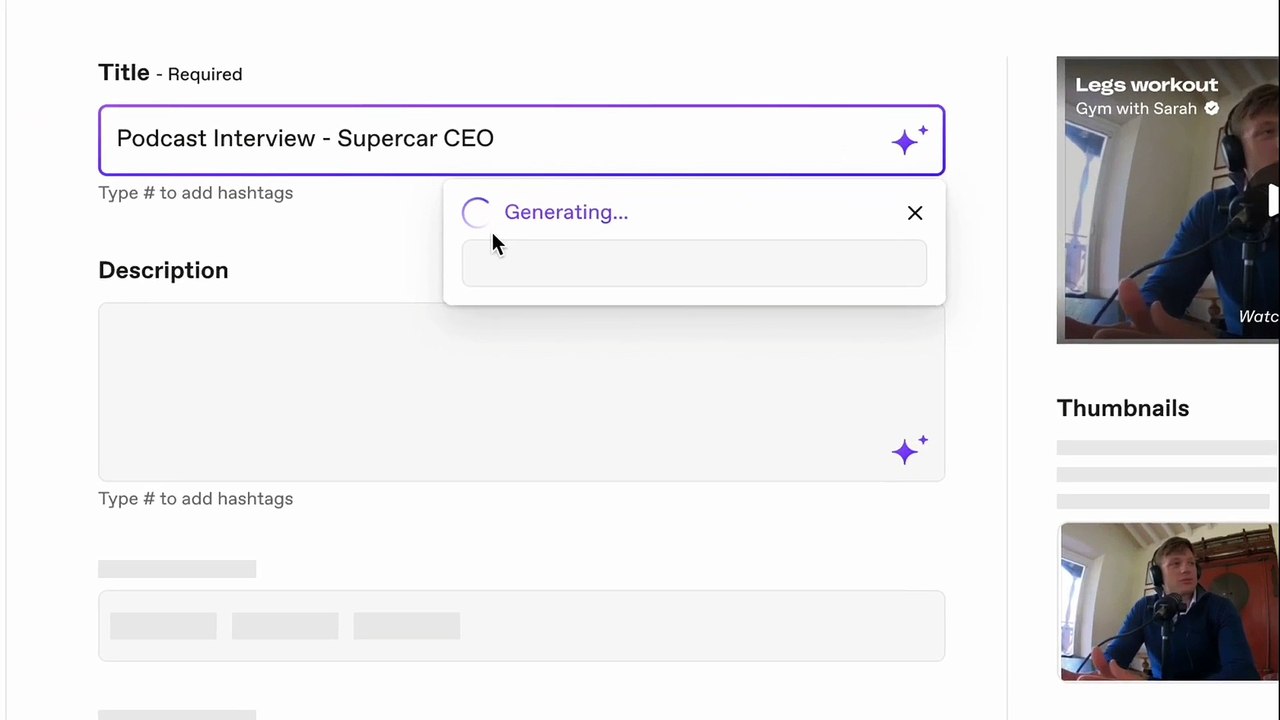Screen dimensions: 1280x720
Task: Select the podcast thumbnail image under Thumbnails
Action: (x=1169, y=601)
